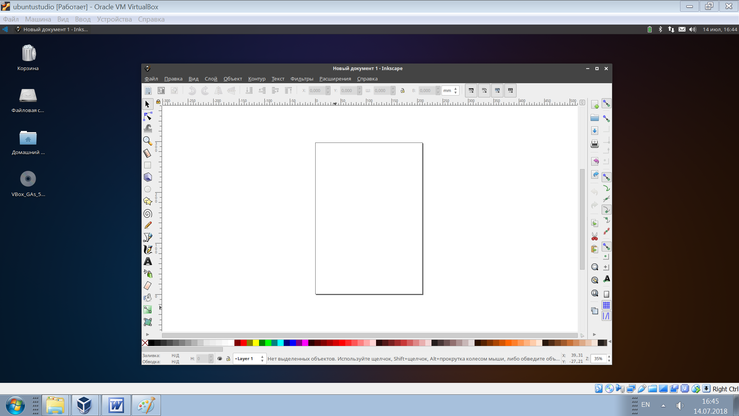Select the Selector arrow tool

point(148,104)
